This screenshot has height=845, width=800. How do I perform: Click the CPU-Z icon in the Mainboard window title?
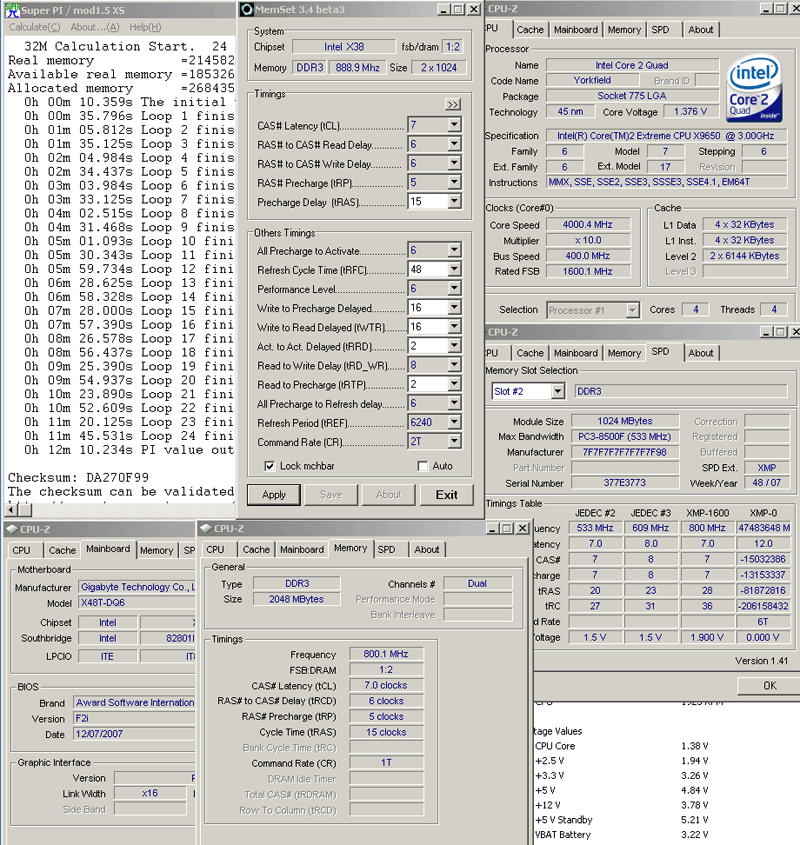(12, 529)
